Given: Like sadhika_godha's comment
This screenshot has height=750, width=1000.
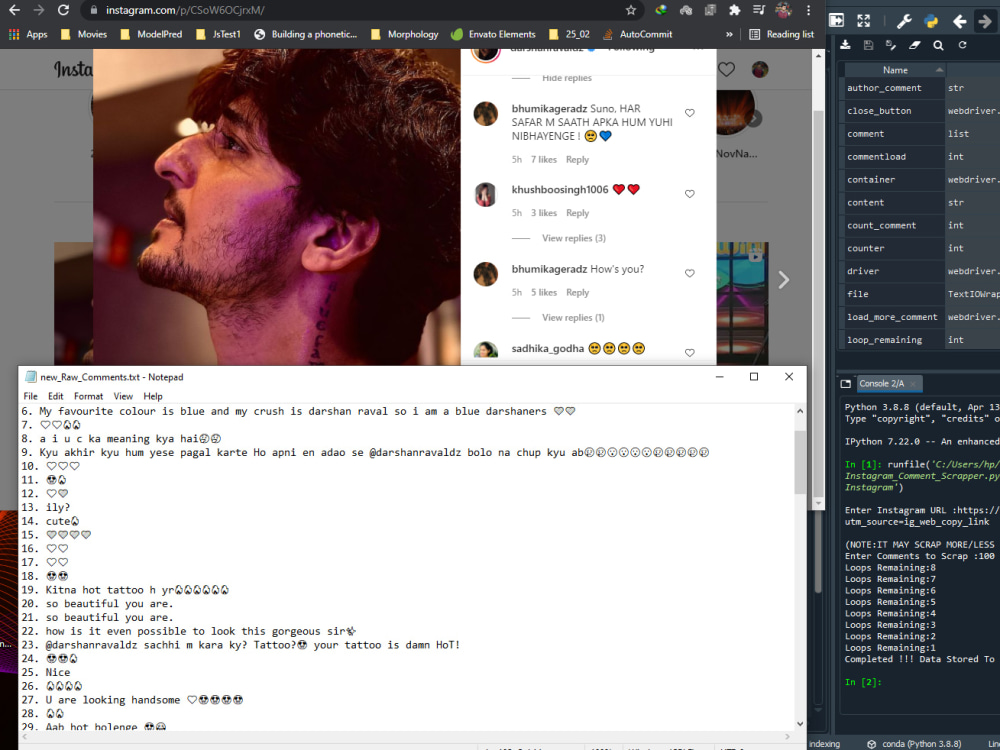Looking at the screenshot, I should 689,353.
